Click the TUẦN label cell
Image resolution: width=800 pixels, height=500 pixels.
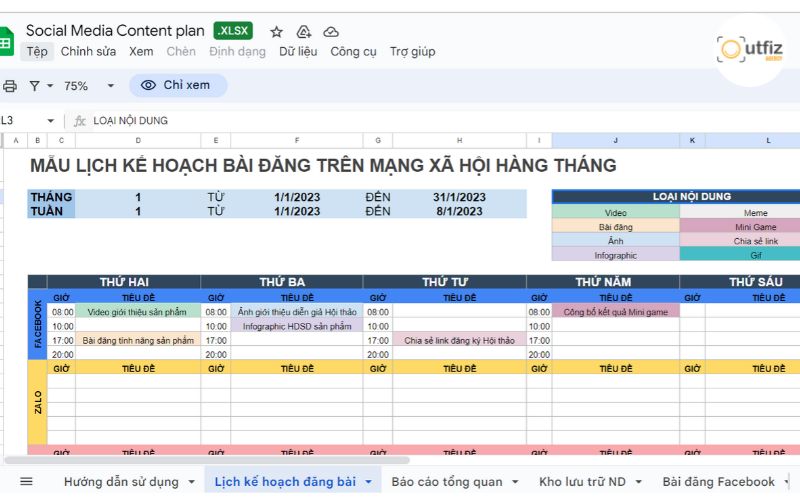(x=51, y=211)
